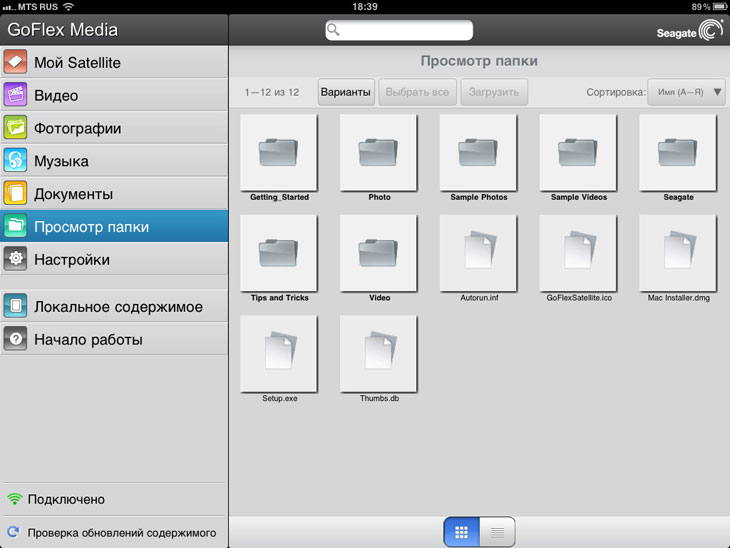Tap the Начало работы help icon
This screenshot has width=730, height=548.
click(x=15, y=340)
